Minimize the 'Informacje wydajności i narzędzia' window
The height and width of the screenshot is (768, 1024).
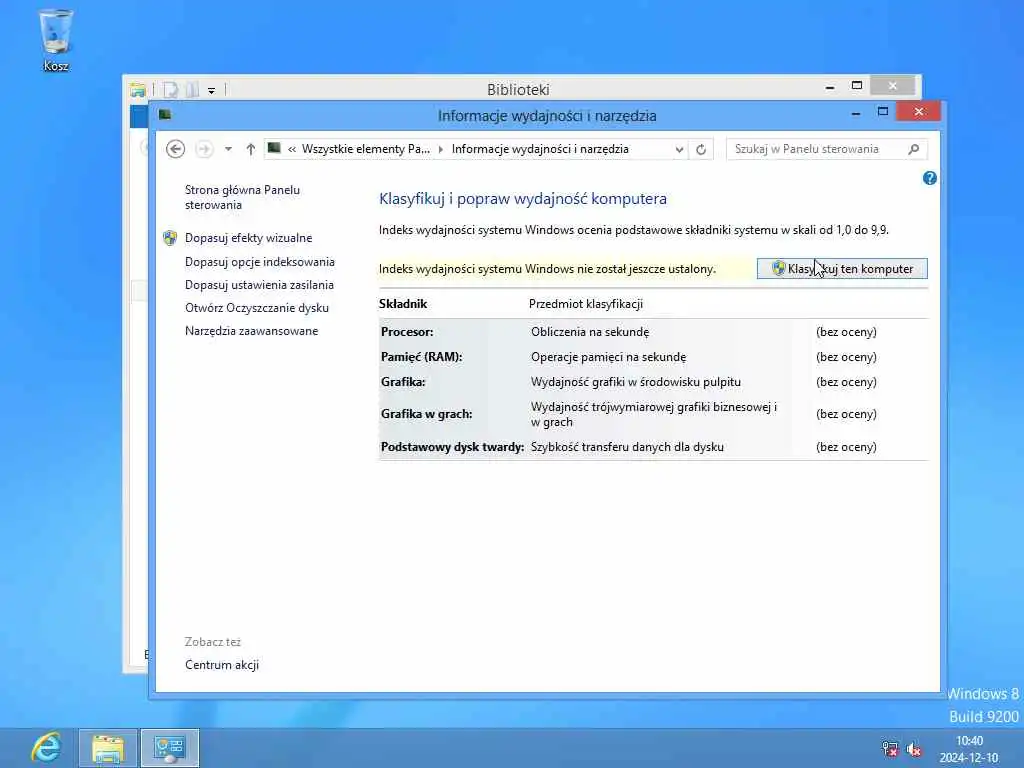point(856,114)
